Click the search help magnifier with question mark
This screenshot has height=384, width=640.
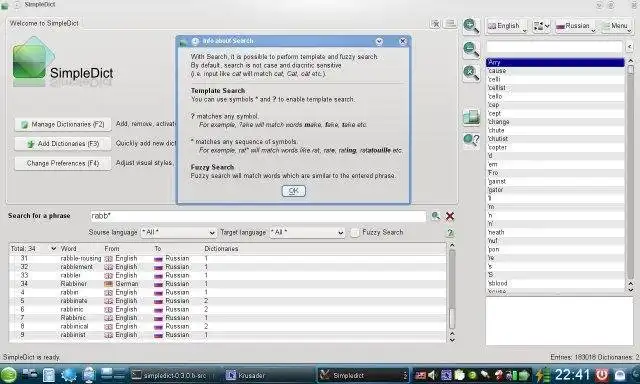pos(471,140)
